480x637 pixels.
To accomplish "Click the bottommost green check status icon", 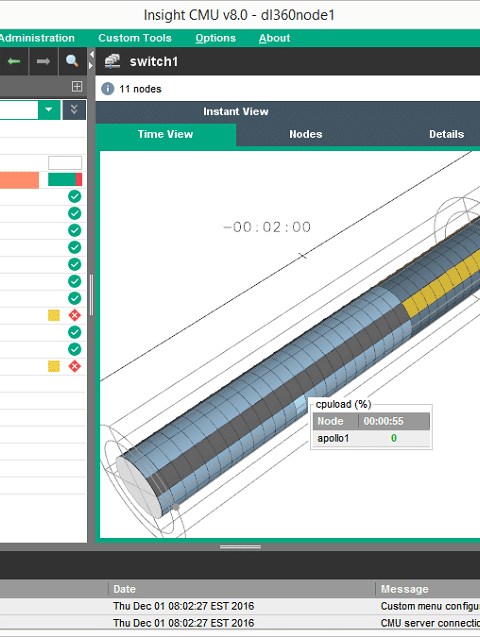I will 74,349.
